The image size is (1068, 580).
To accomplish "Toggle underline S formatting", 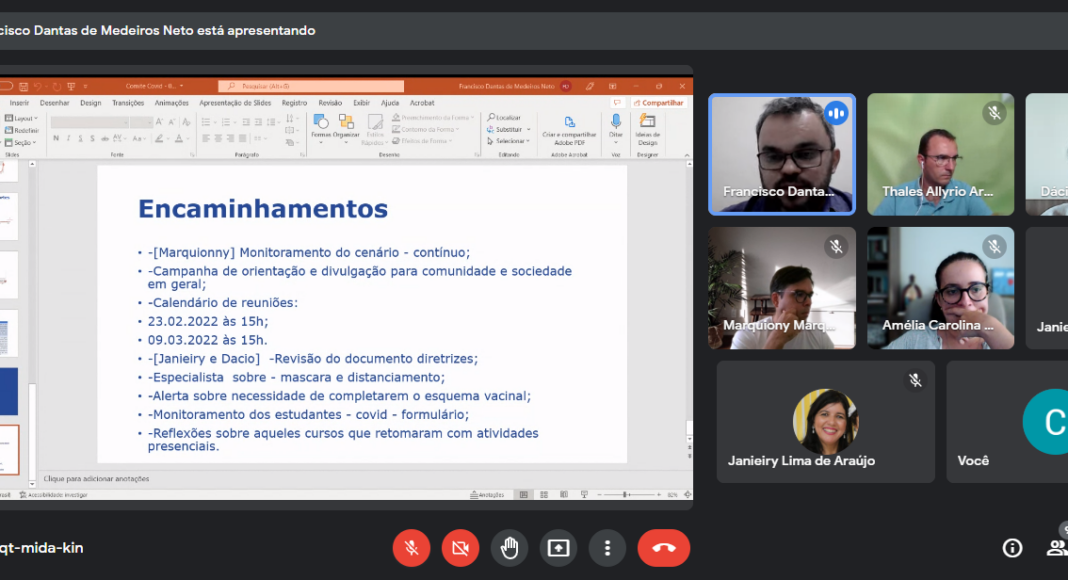I will pos(80,139).
